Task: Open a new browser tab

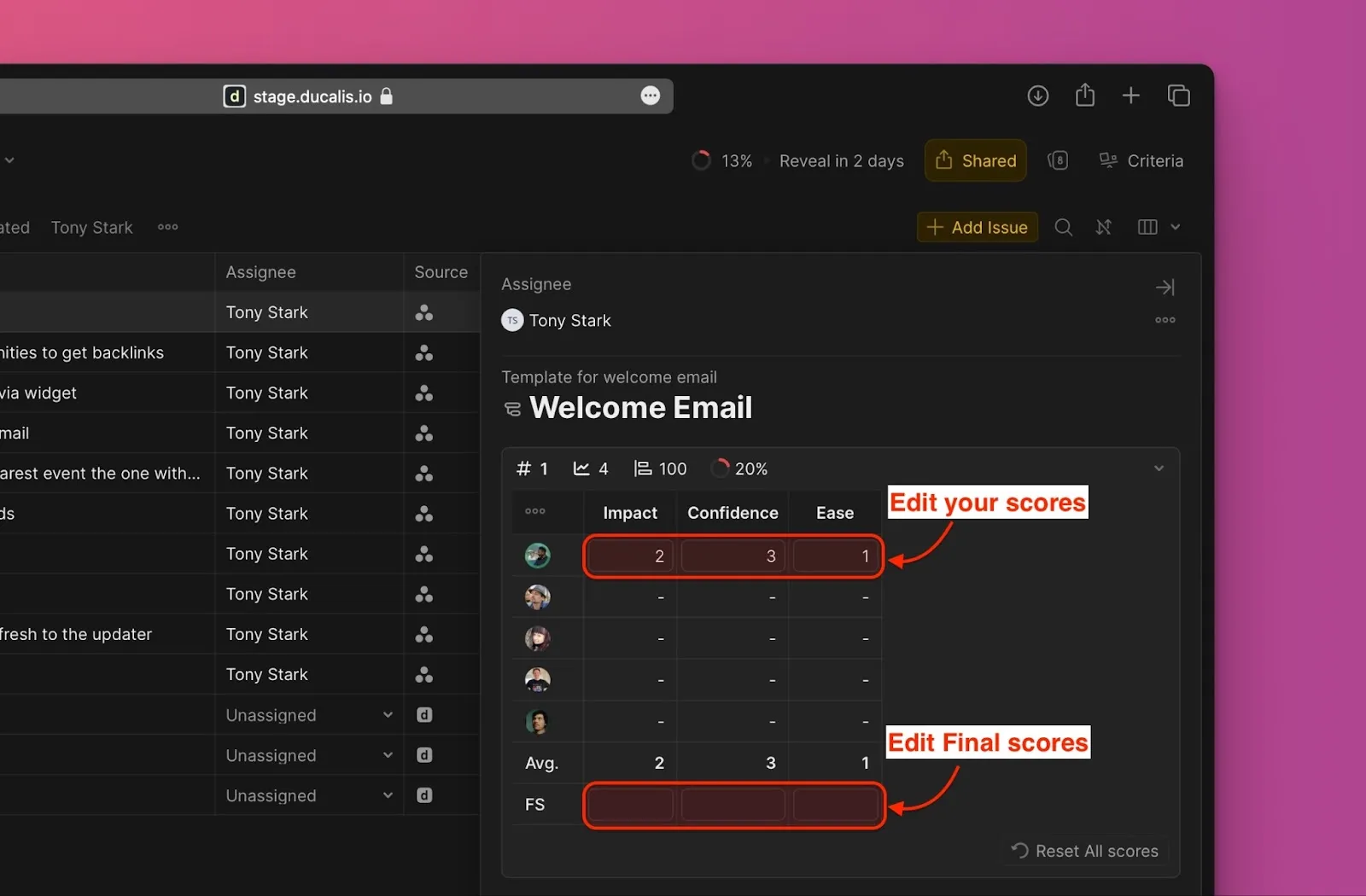Action: coord(1130,96)
